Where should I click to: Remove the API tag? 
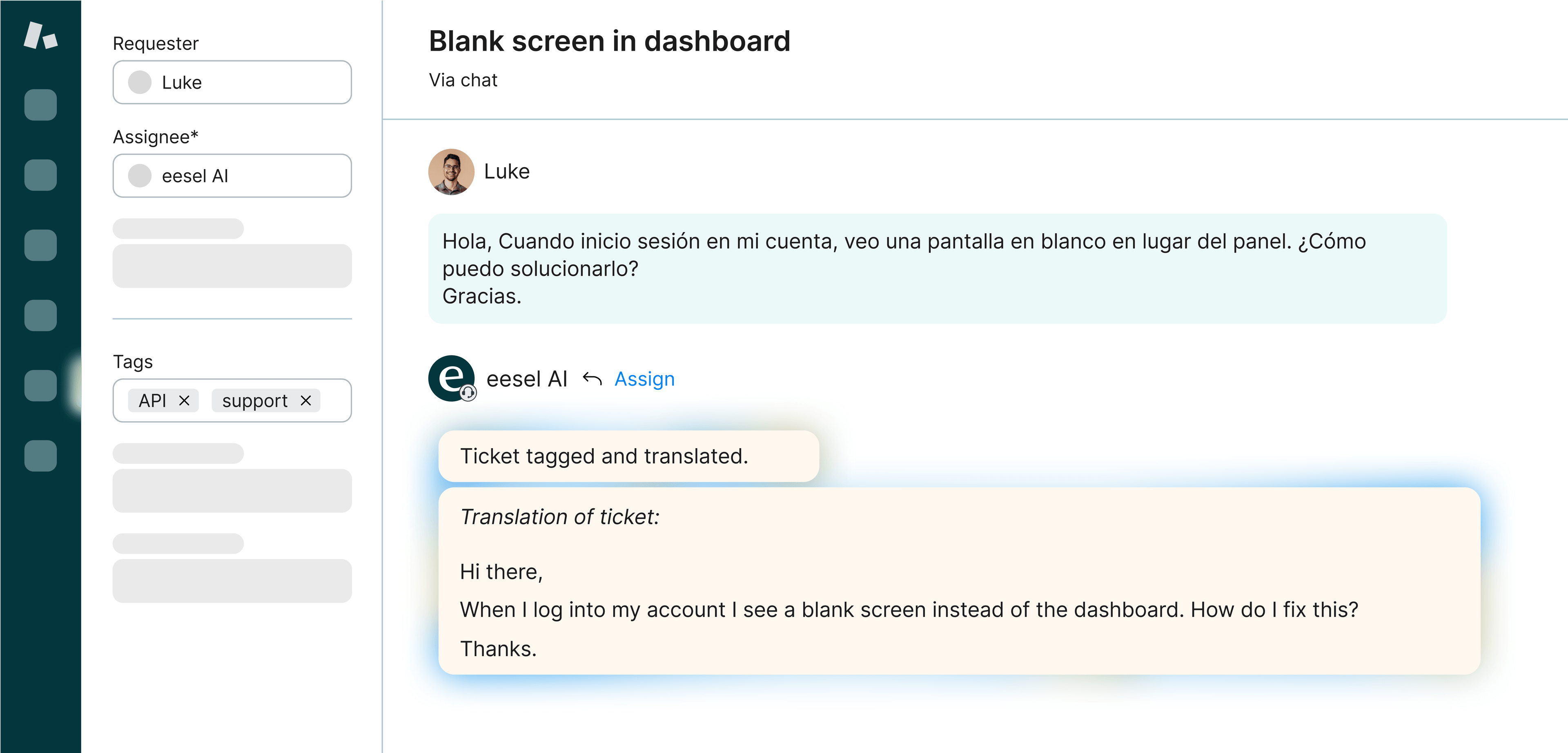pyautogui.click(x=184, y=400)
